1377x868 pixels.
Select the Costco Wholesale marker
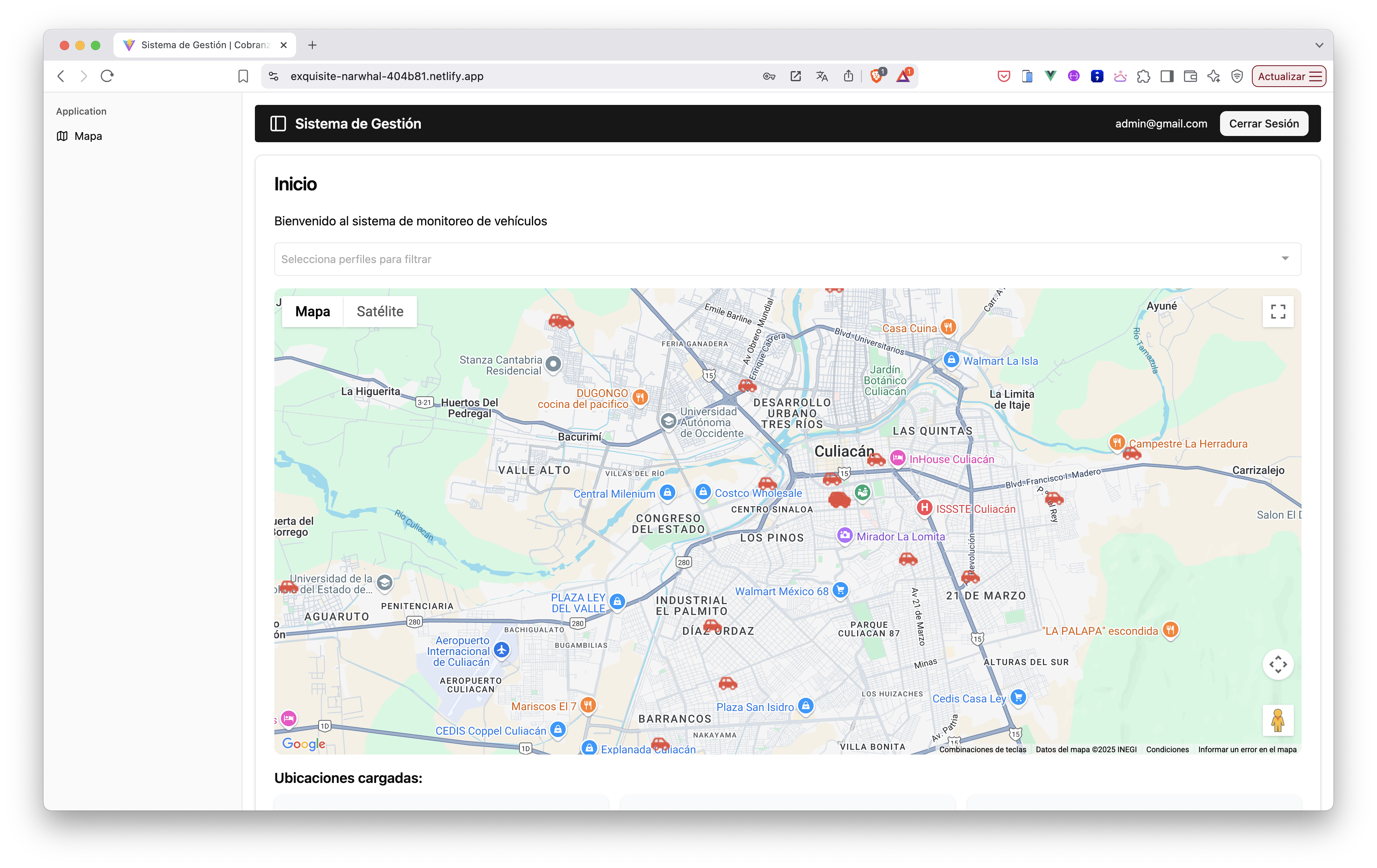click(703, 492)
